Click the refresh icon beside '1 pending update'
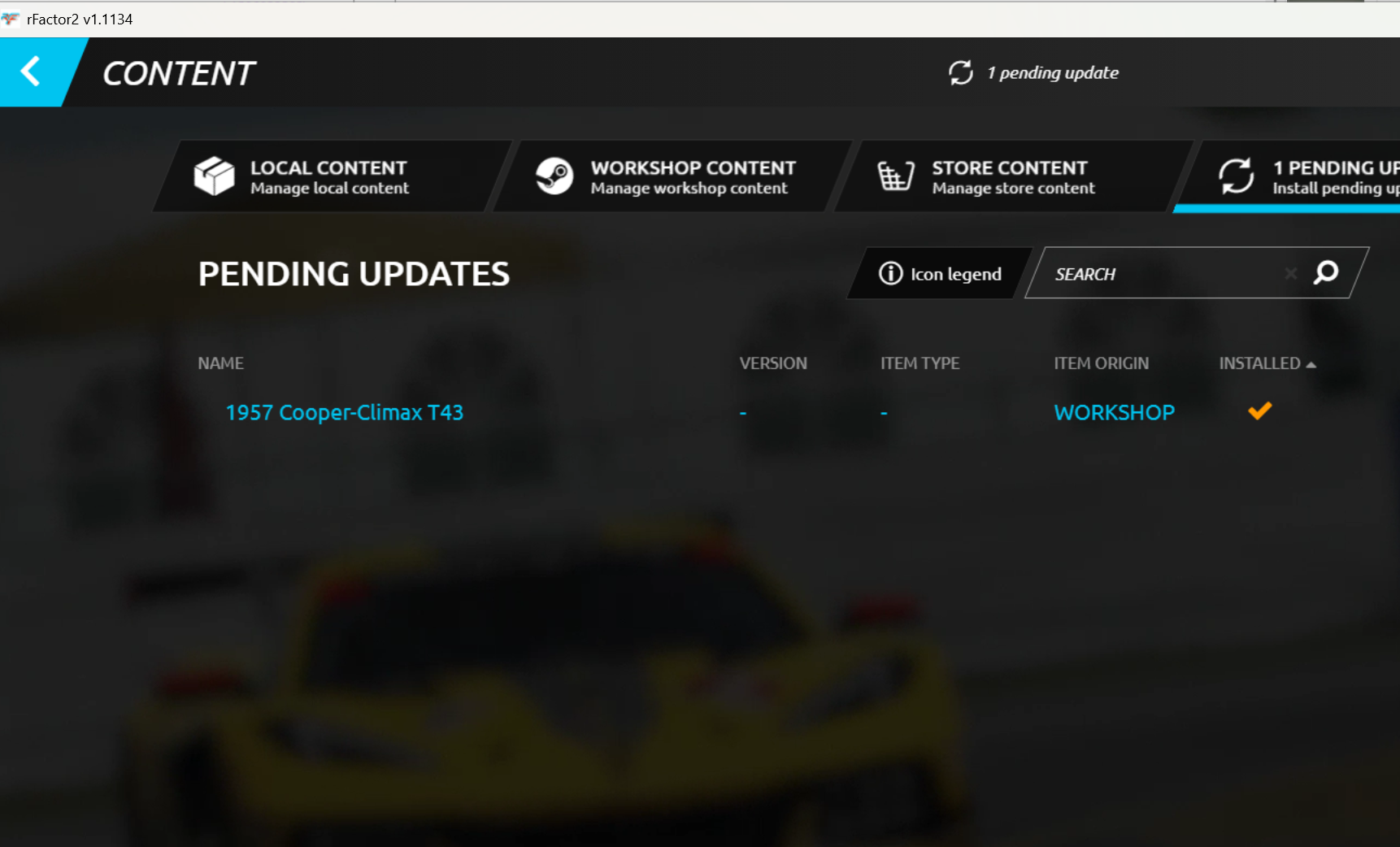Viewport: 1400px width, 847px height. [x=960, y=73]
